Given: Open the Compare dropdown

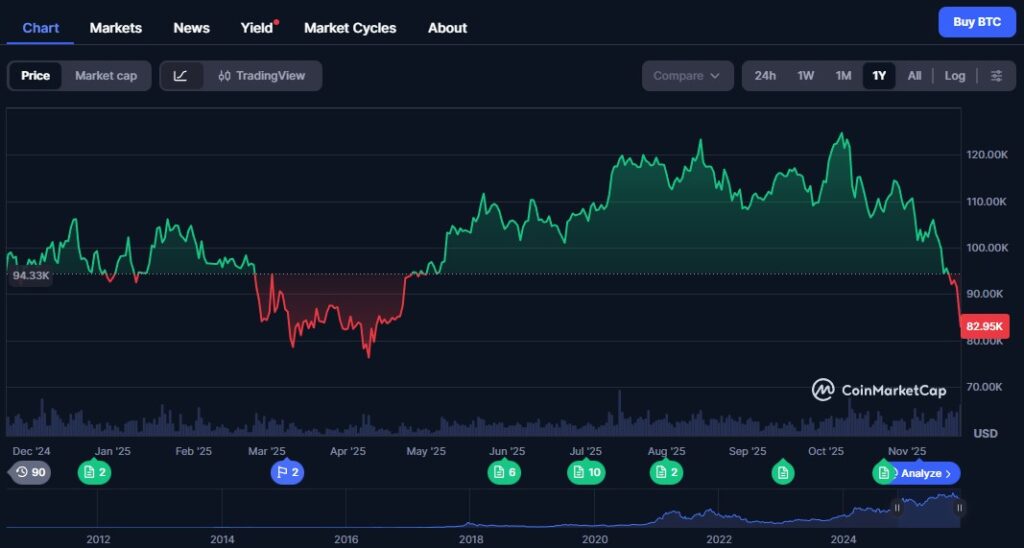Looking at the screenshot, I should click(x=687, y=76).
